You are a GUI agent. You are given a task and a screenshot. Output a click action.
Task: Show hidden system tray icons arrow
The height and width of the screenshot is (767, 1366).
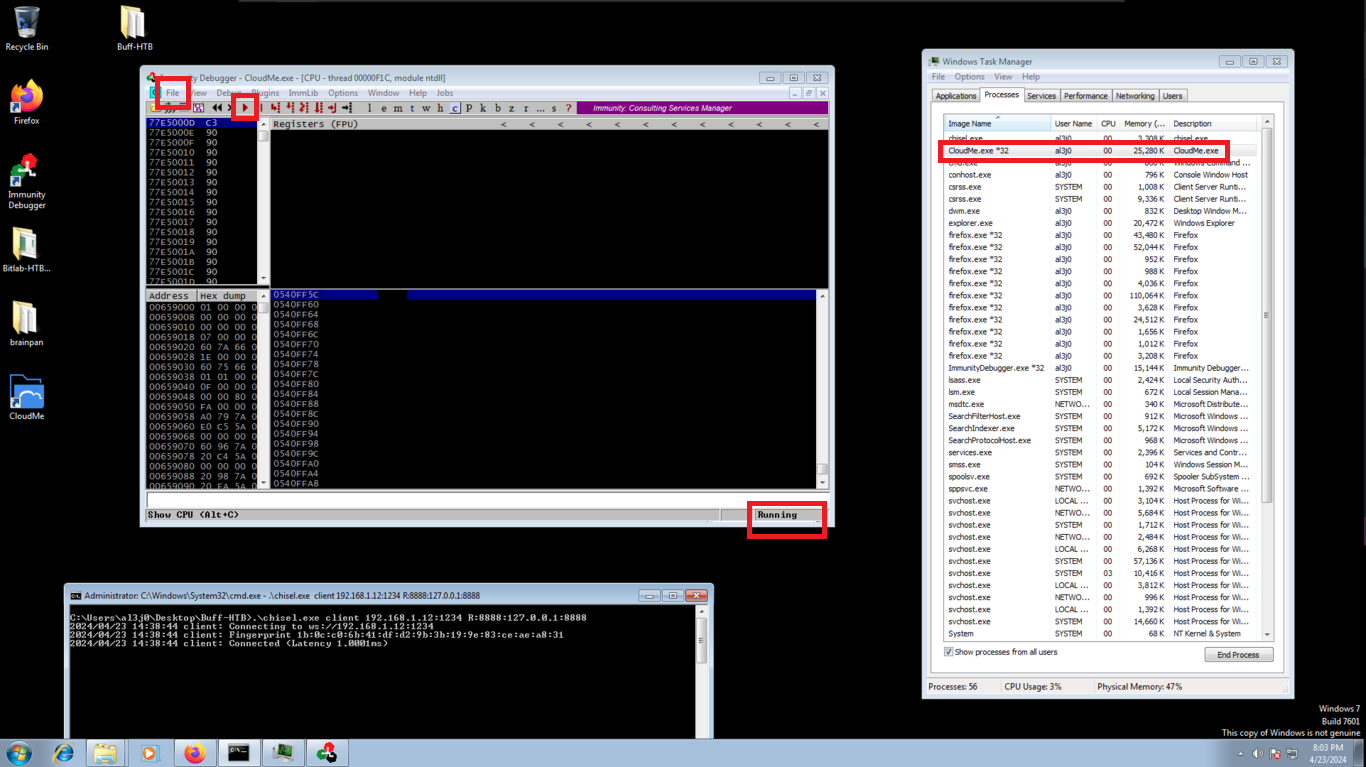1240,753
